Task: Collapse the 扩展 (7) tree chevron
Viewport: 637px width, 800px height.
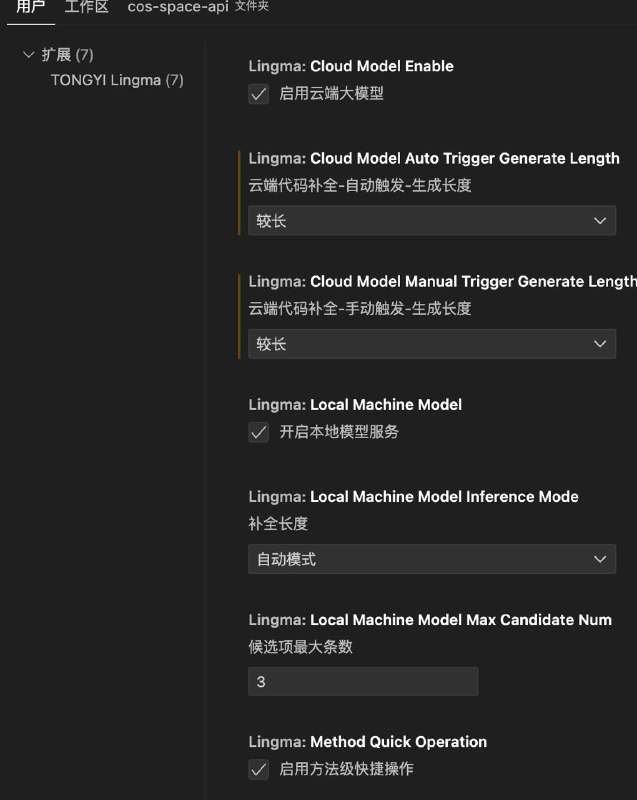Action: (x=28, y=55)
